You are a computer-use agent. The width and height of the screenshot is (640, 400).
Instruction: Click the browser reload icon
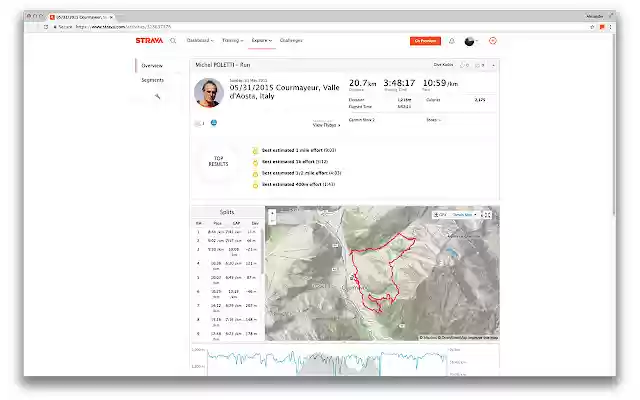point(46,27)
